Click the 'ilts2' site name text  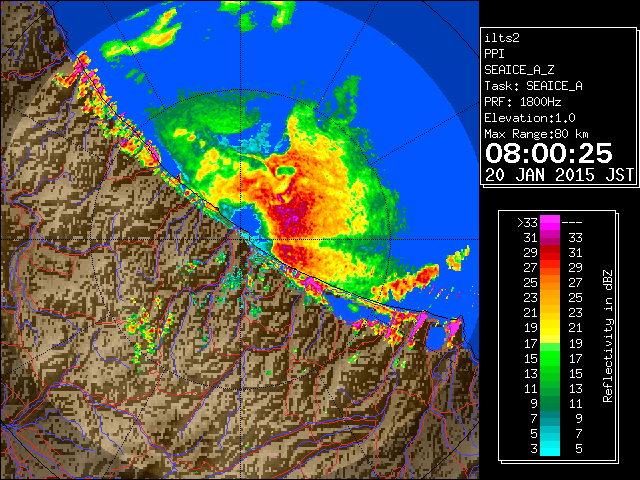[x=502, y=38]
